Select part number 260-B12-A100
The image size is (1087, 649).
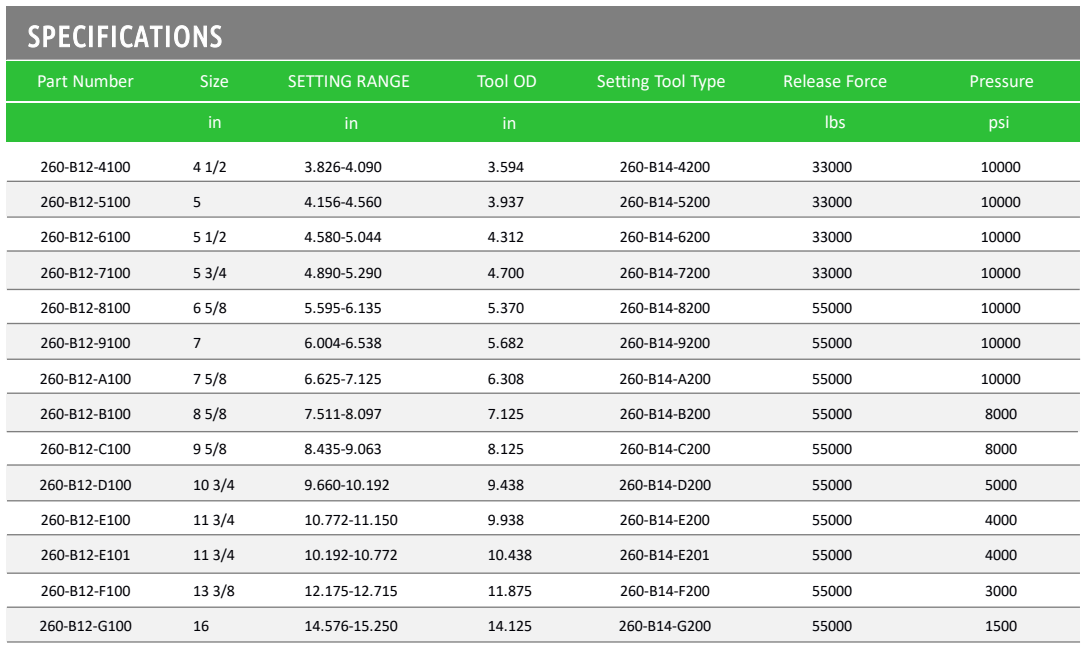[85, 379]
